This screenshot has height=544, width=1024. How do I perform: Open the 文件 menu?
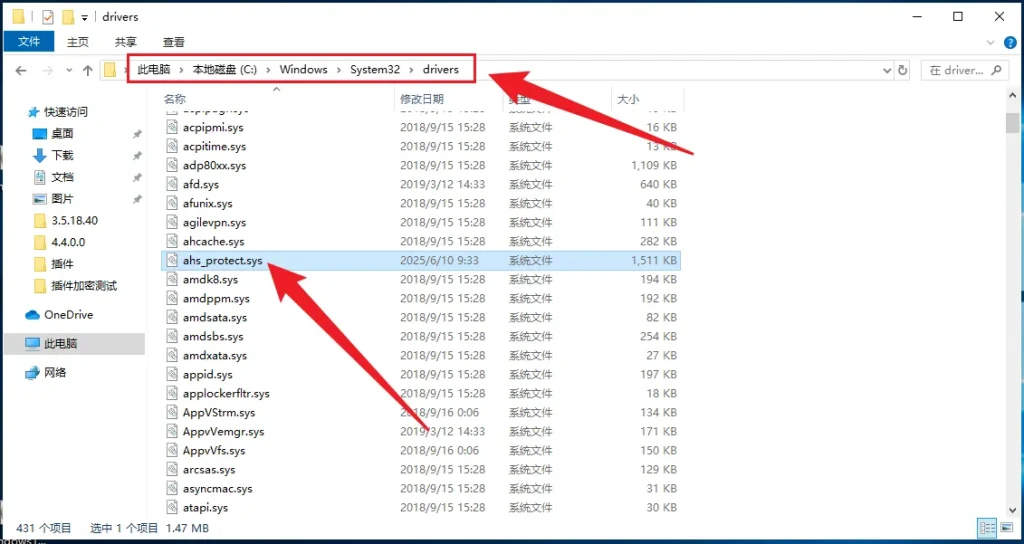tap(29, 42)
